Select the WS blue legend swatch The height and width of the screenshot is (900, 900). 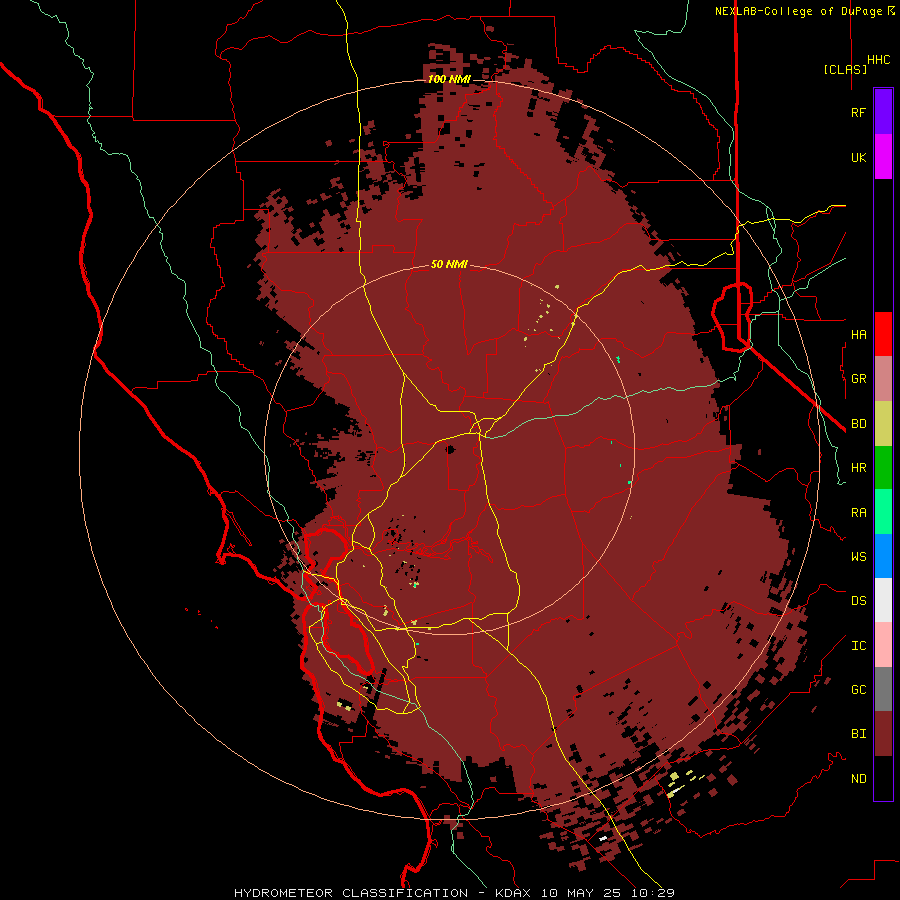click(883, 556)
